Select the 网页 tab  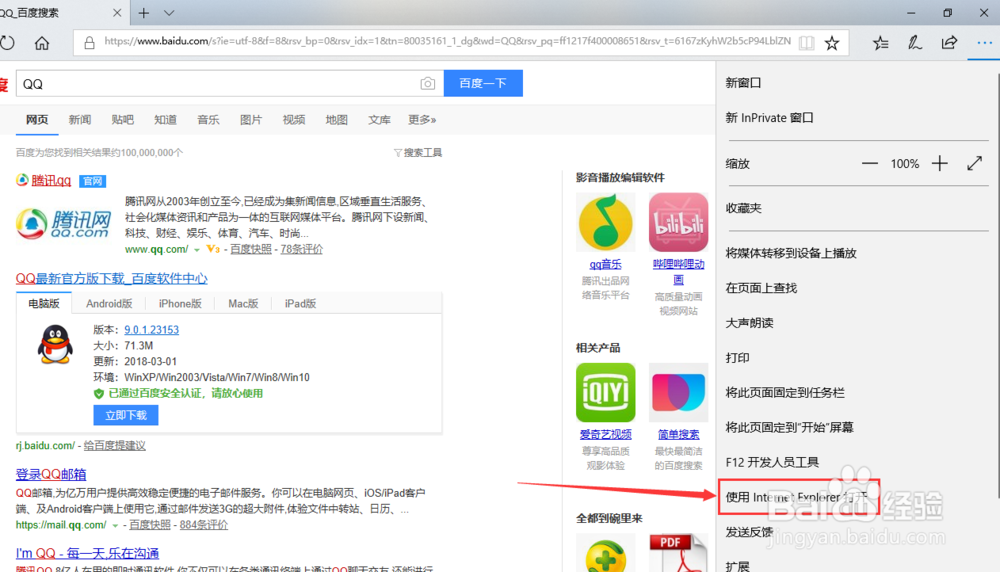tap(37, 120)
